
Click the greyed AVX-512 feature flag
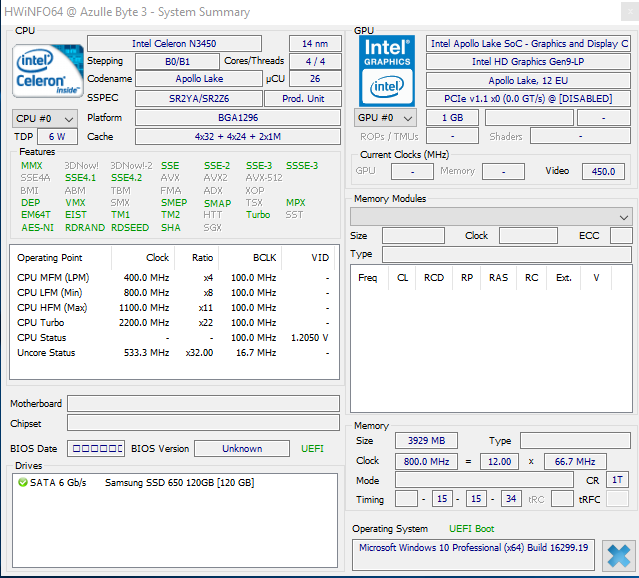pos(264,178)
